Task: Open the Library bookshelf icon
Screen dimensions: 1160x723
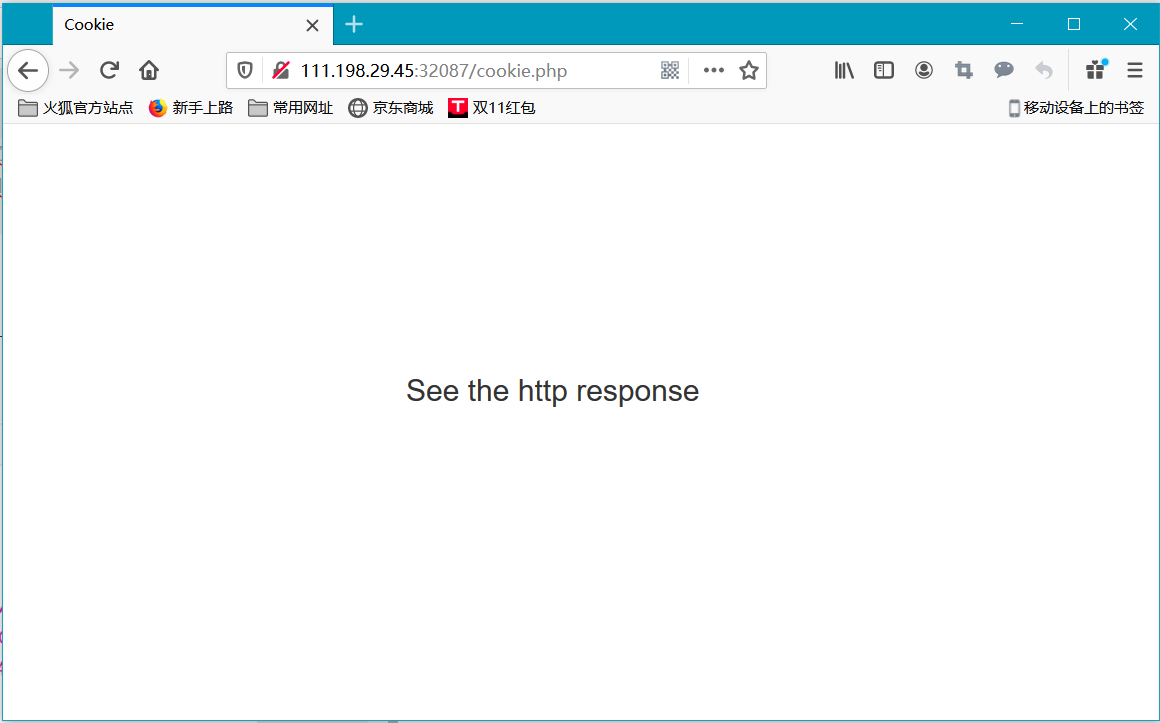Action: tap(844, 70)
